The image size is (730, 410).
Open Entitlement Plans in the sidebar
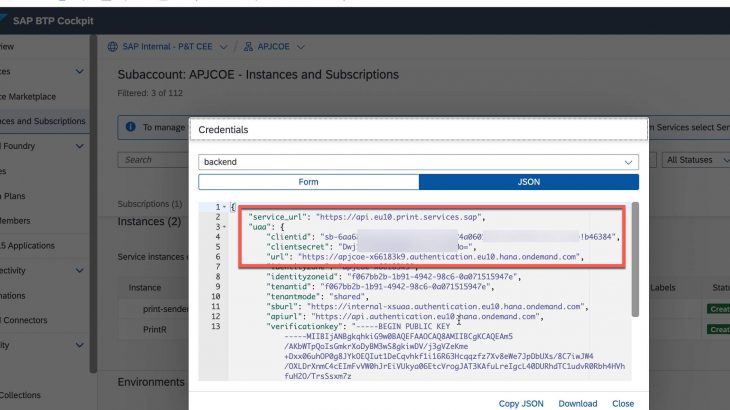click(x=13, y=196)
